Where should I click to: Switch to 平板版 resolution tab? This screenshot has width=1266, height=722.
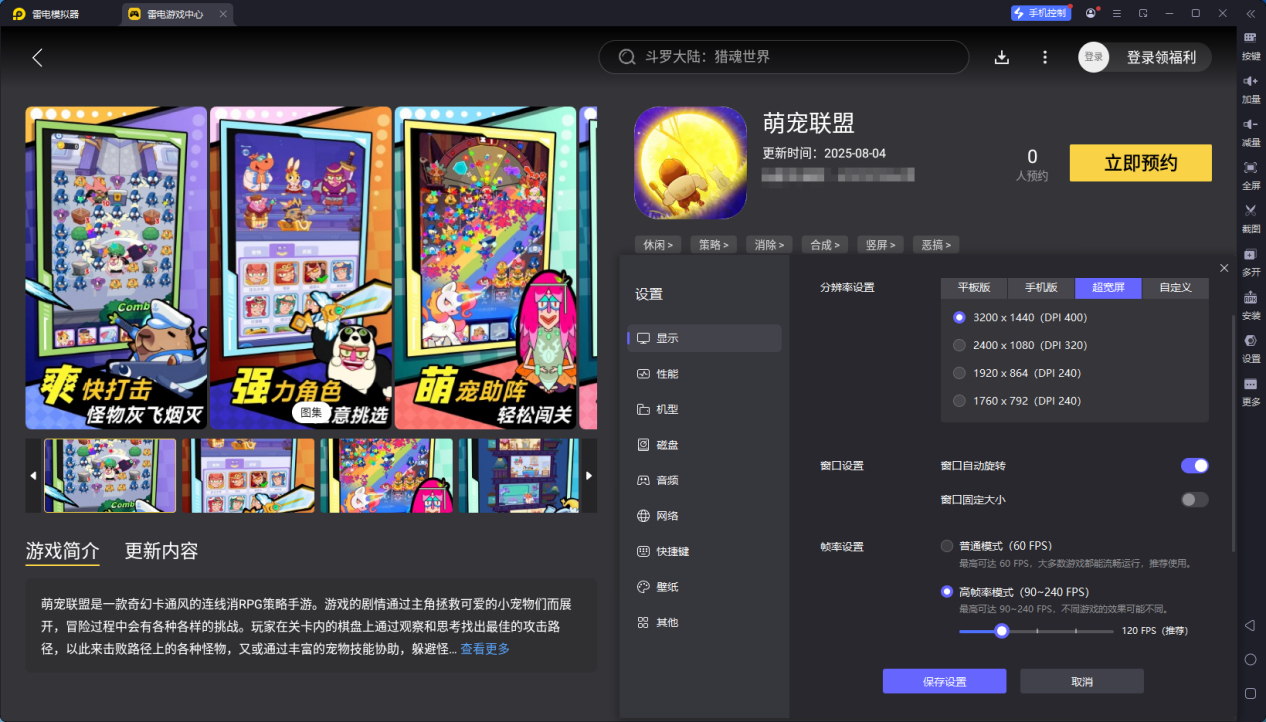[x=974, y=288]
